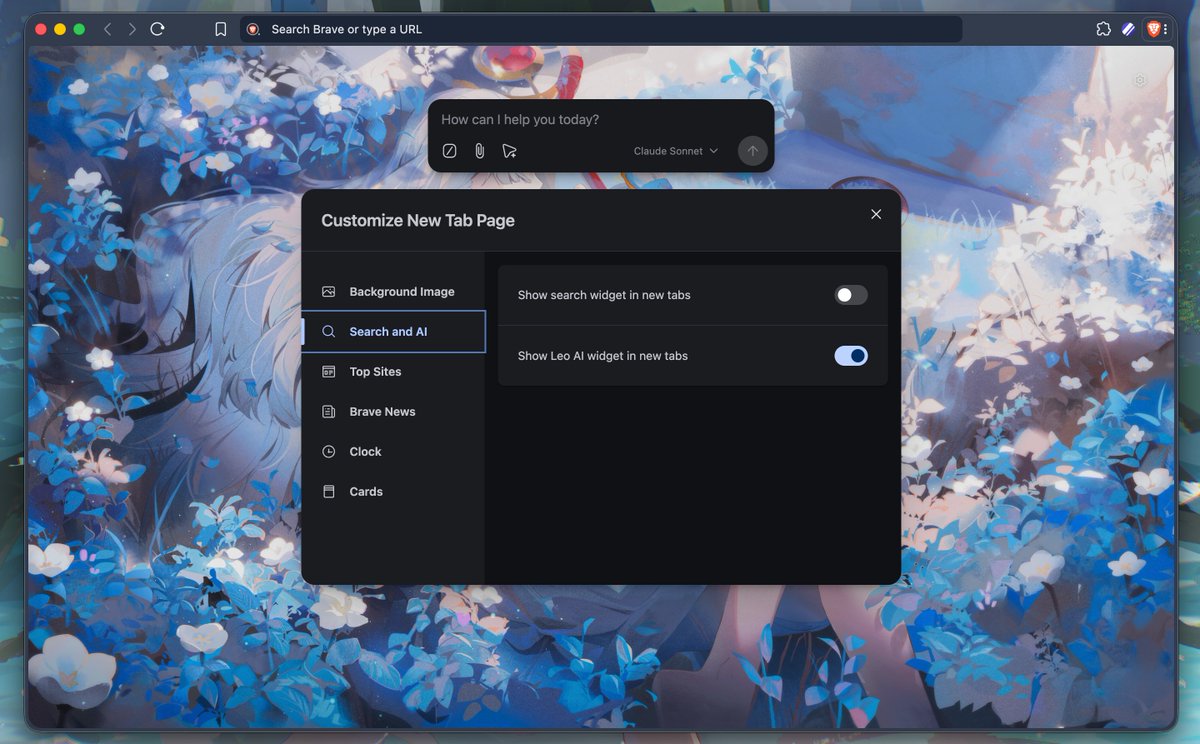Go forward with the browser forward arrow

(x=132, y=29)
